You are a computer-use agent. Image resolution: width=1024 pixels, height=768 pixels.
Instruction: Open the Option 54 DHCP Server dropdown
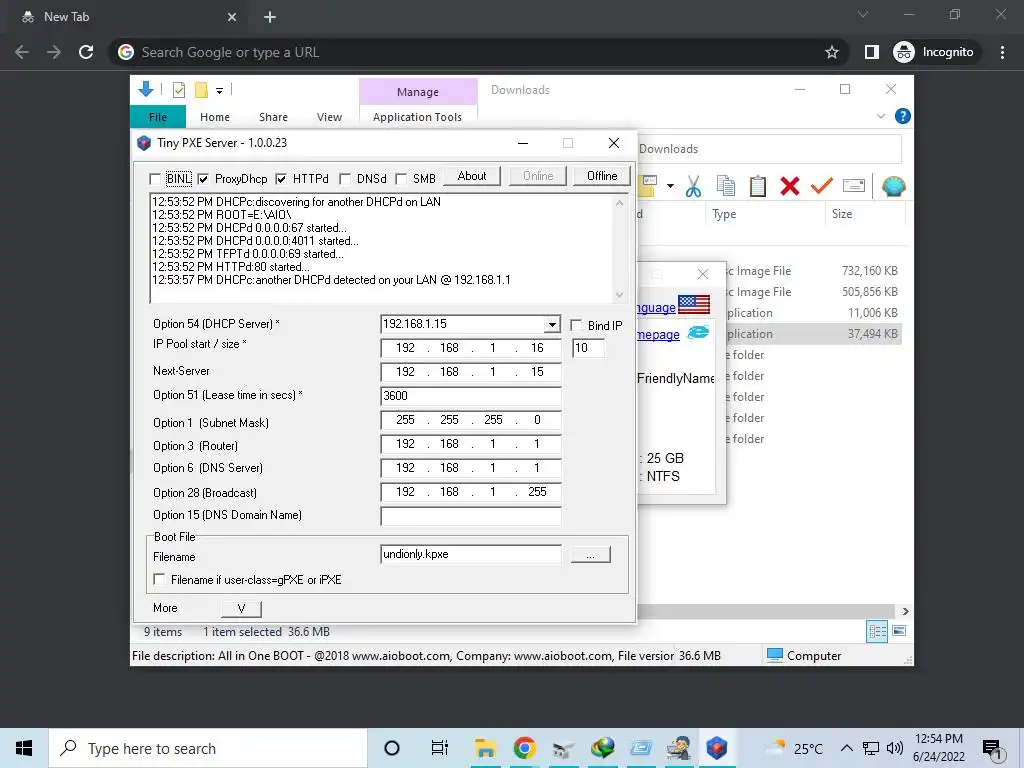click(x=552, y=324)
